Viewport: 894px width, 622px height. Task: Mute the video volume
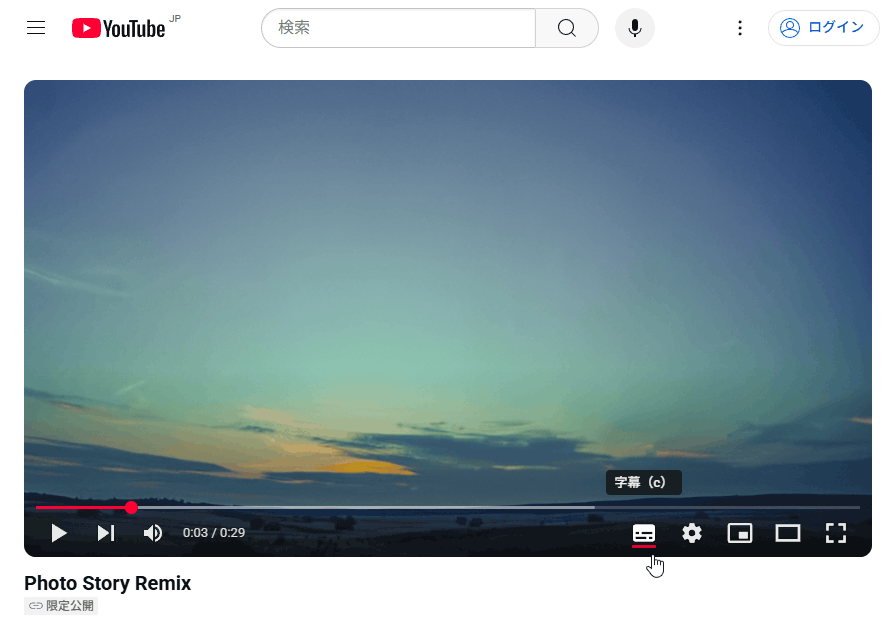153,533
